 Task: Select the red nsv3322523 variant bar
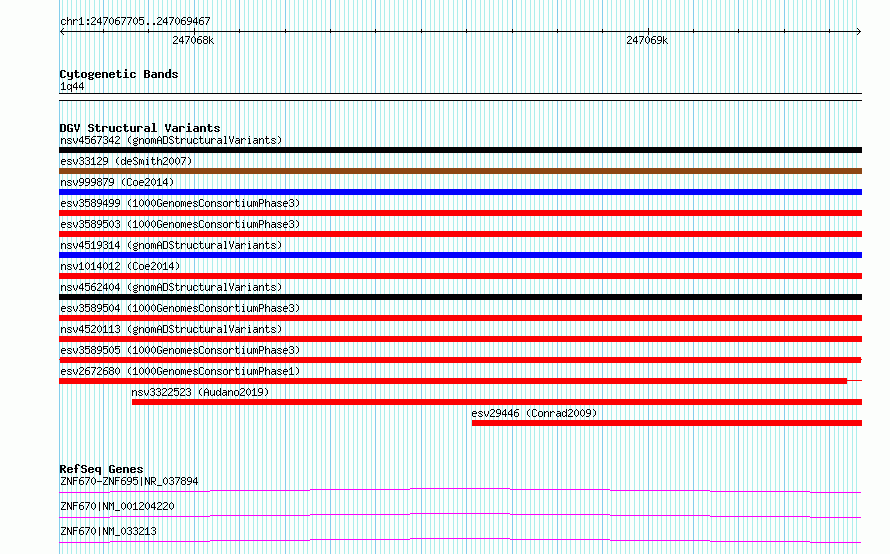(x=497, y=402)
